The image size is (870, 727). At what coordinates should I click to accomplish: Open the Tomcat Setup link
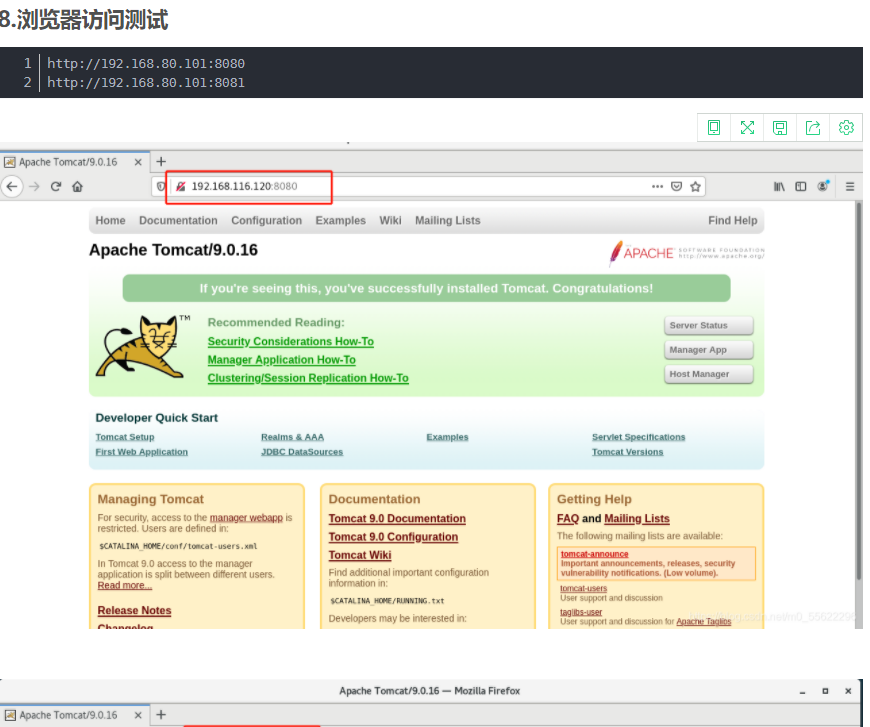[125, 437]
